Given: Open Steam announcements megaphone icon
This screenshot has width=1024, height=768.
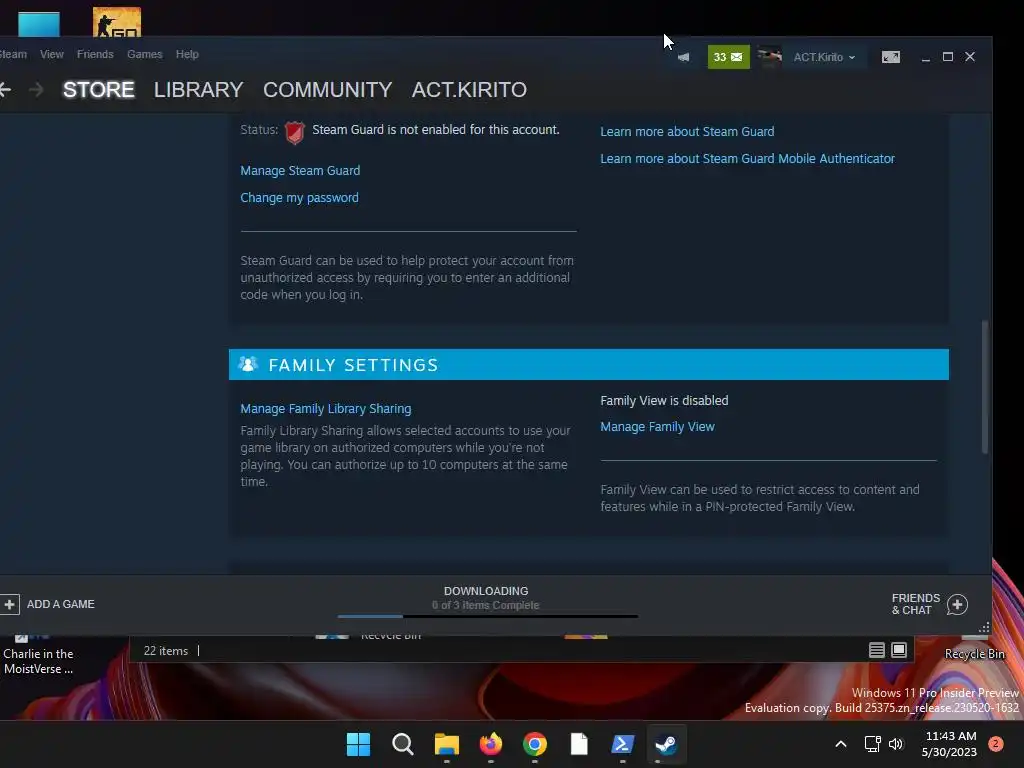Looking at the screenshot, I should (x=683, y=57).
